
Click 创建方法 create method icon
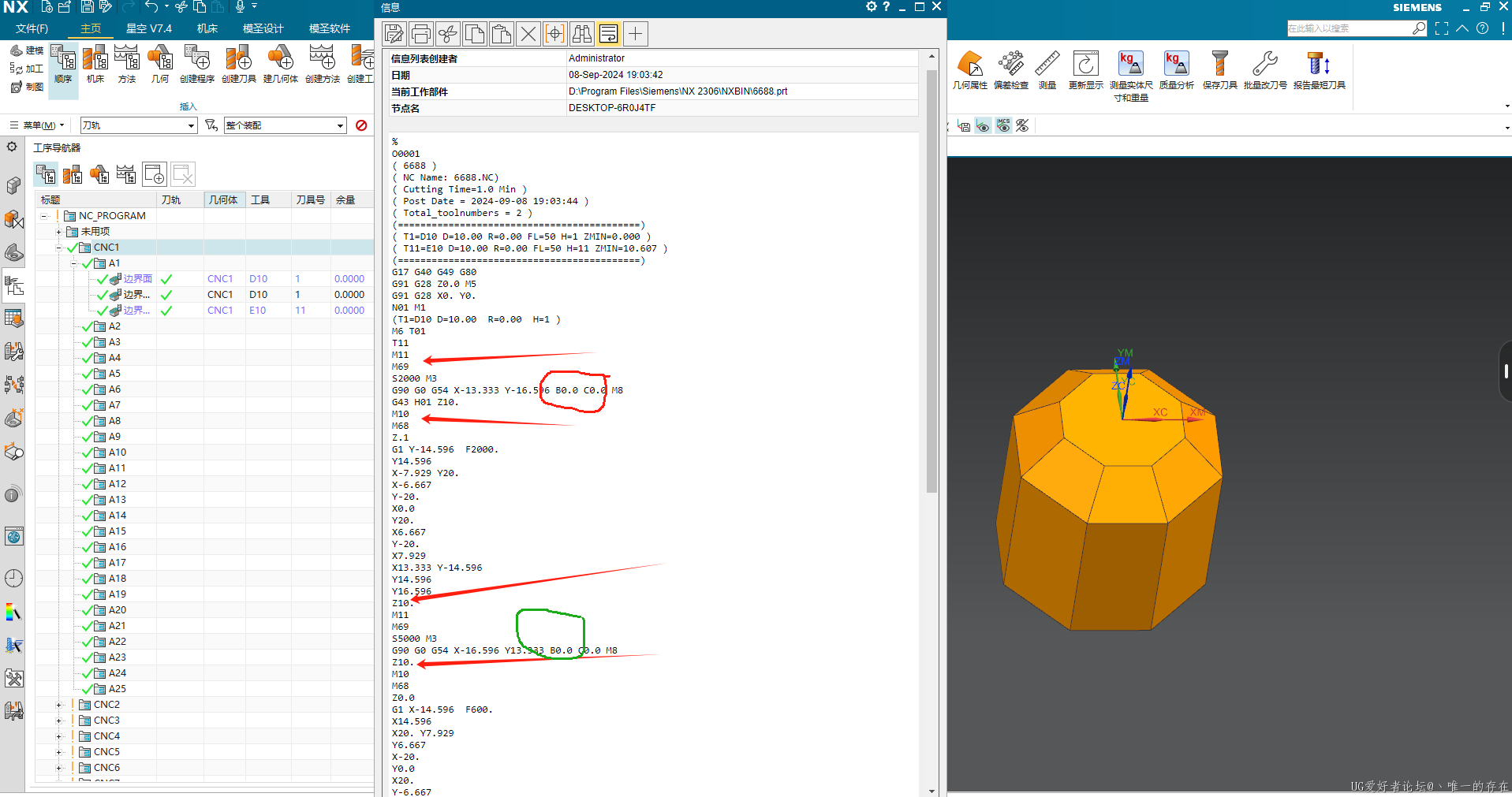pos(323,65)
